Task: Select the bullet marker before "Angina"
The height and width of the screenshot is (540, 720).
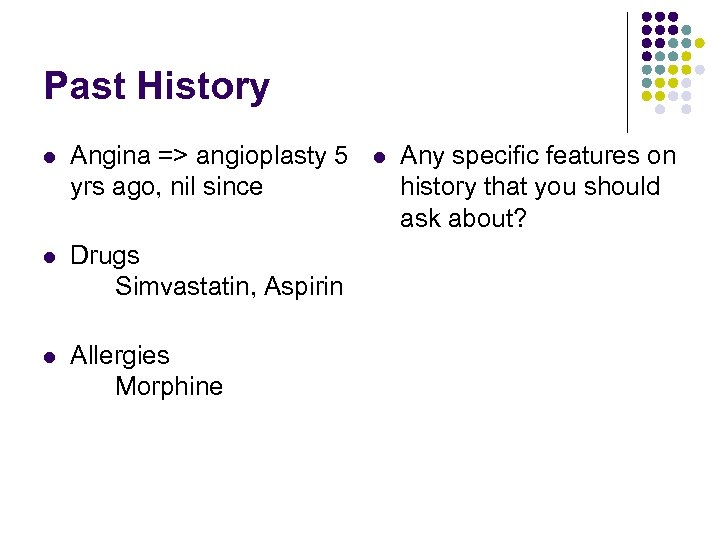Action: [49, 157]
